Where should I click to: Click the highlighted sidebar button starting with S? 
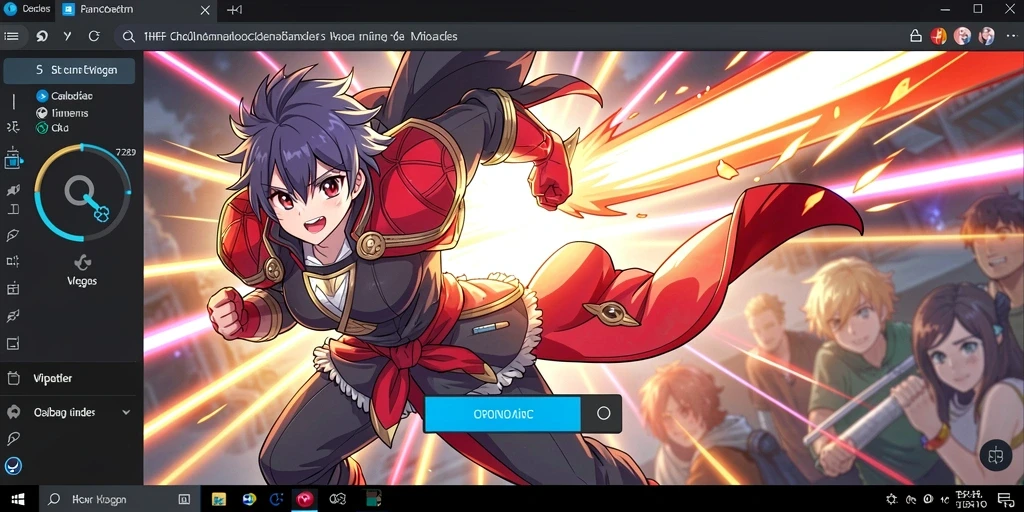coord(69,71)
